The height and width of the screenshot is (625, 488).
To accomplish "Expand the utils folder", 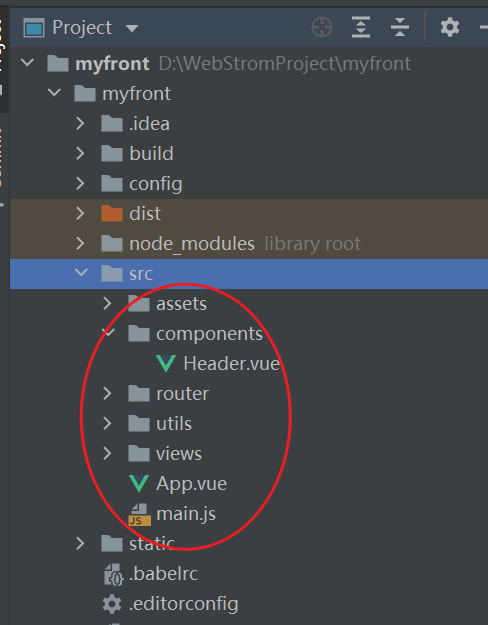I will (x=107, y=423).
